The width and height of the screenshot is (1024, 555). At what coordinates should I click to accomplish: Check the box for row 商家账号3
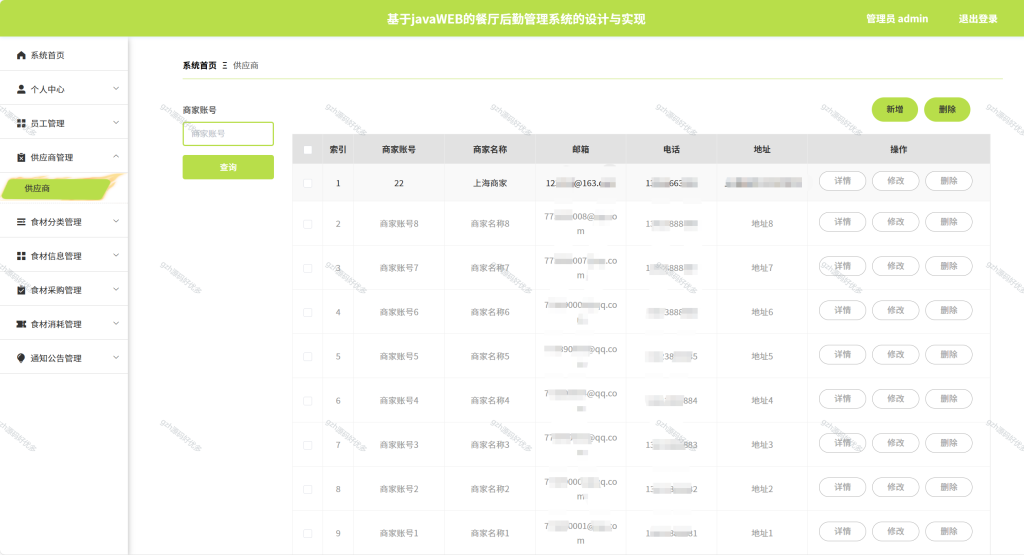pyautogui.click(x=308, y=445)
